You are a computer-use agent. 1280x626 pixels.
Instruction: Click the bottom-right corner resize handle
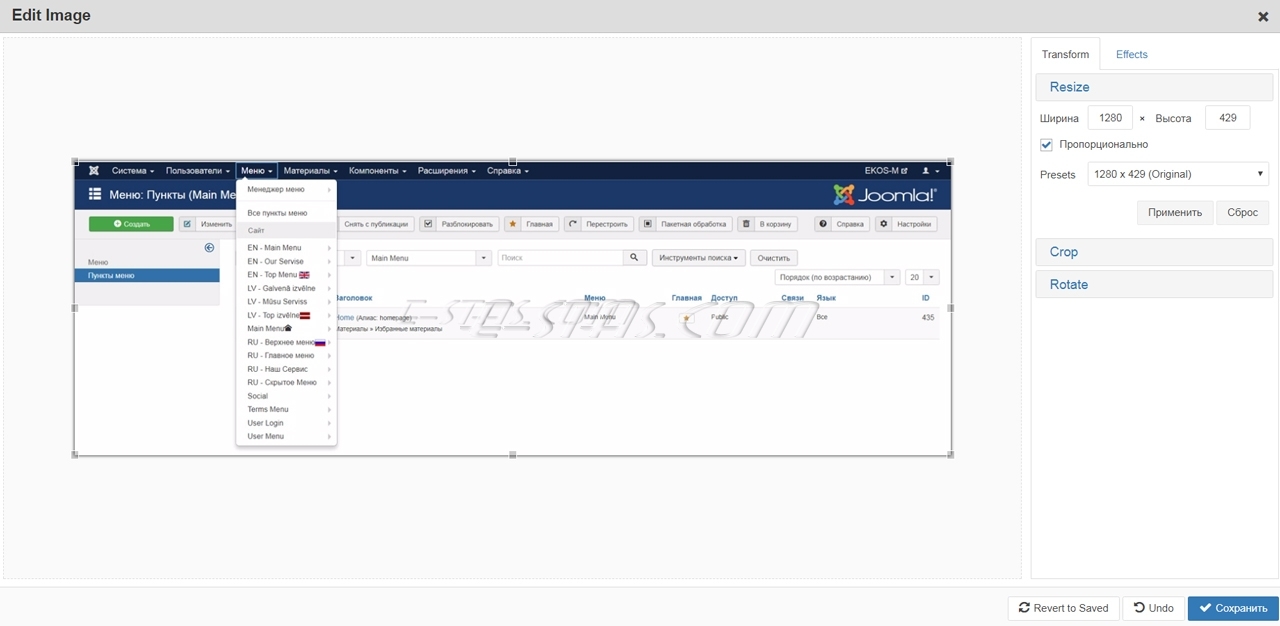pos(951,455)
